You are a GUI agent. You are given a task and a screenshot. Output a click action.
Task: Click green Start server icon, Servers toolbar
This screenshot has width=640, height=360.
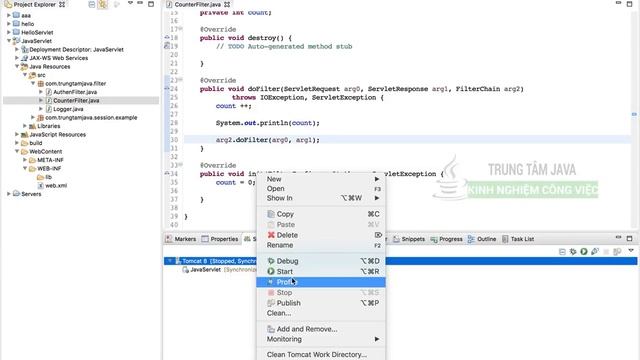pos(584,251)
